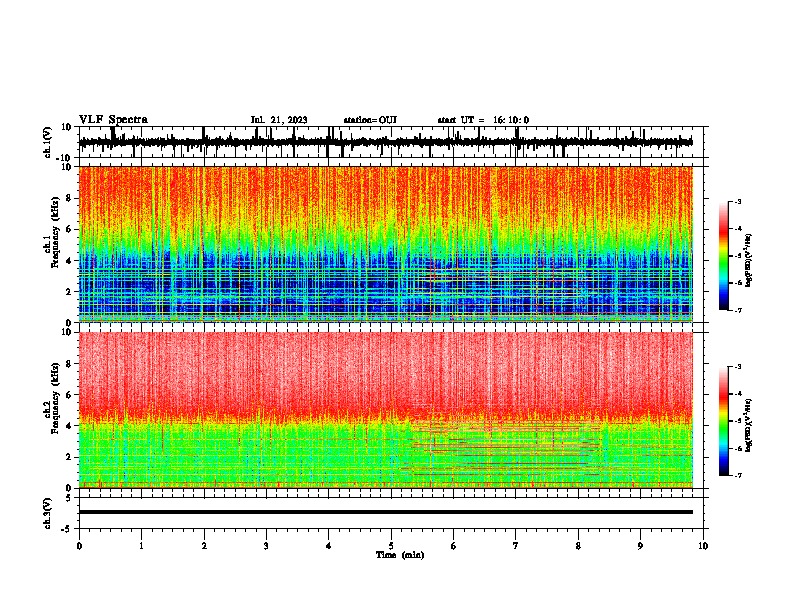792x612 pixels.
Task: Click the ch.1 spectrogram color bar
Action: (x=723, y=256)
